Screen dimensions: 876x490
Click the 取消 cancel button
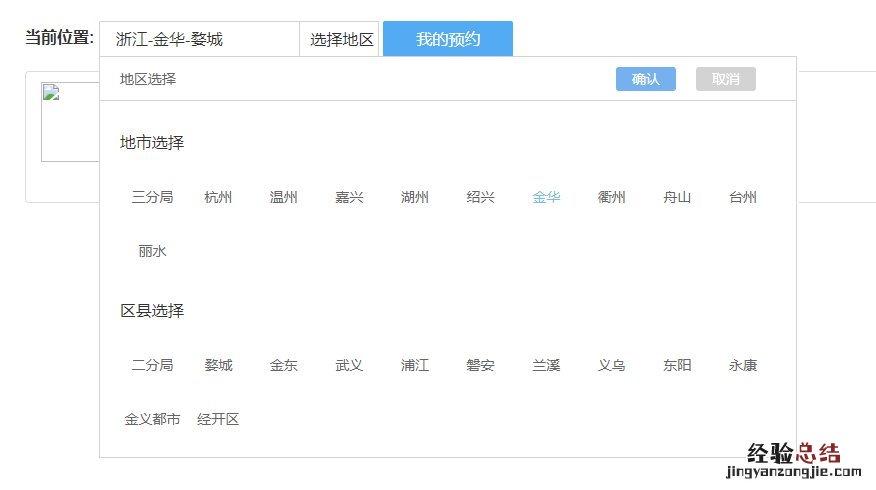click(x=726, y=79)
